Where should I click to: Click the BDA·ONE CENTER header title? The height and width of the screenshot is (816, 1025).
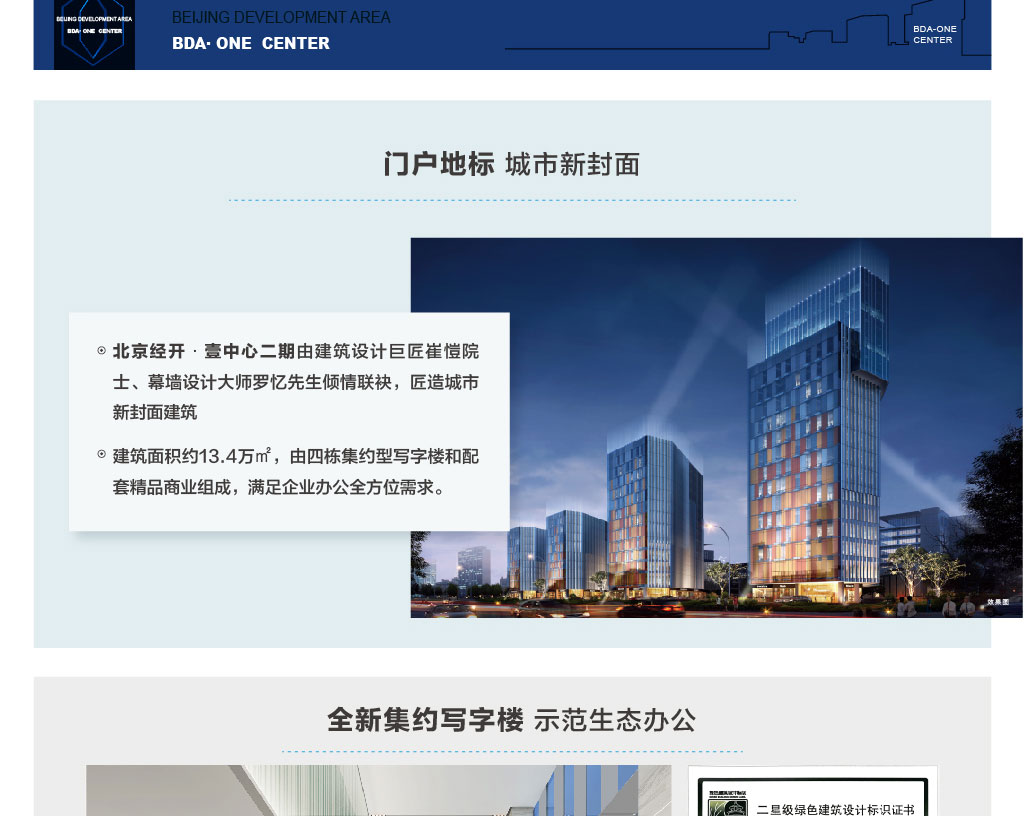tap(251, 43)
